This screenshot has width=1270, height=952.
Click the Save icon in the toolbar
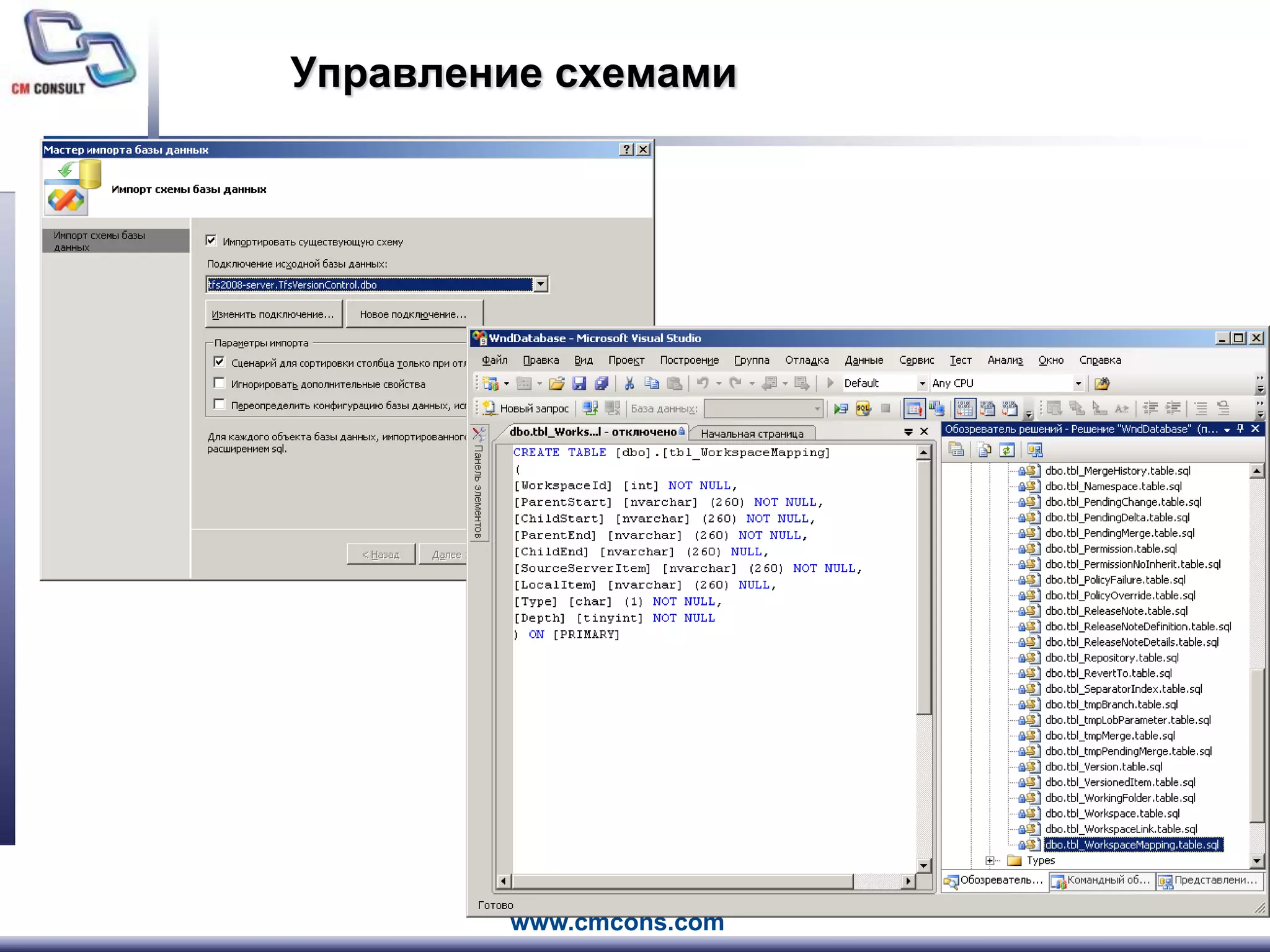pos(579,384)
